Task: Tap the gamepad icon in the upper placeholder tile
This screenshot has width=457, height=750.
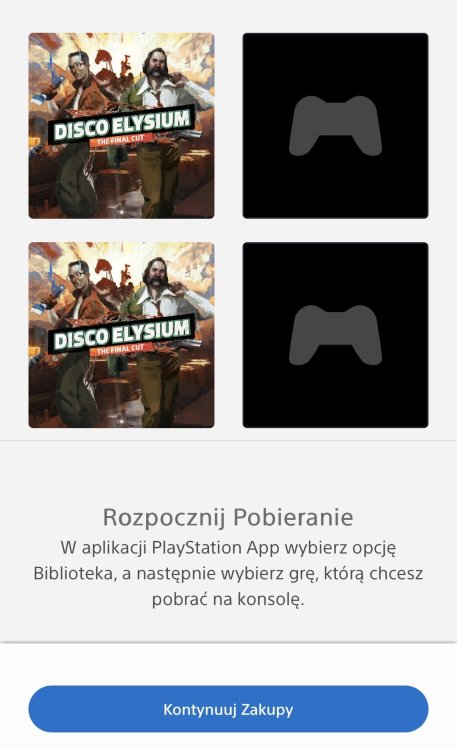Action: point(335,126)
